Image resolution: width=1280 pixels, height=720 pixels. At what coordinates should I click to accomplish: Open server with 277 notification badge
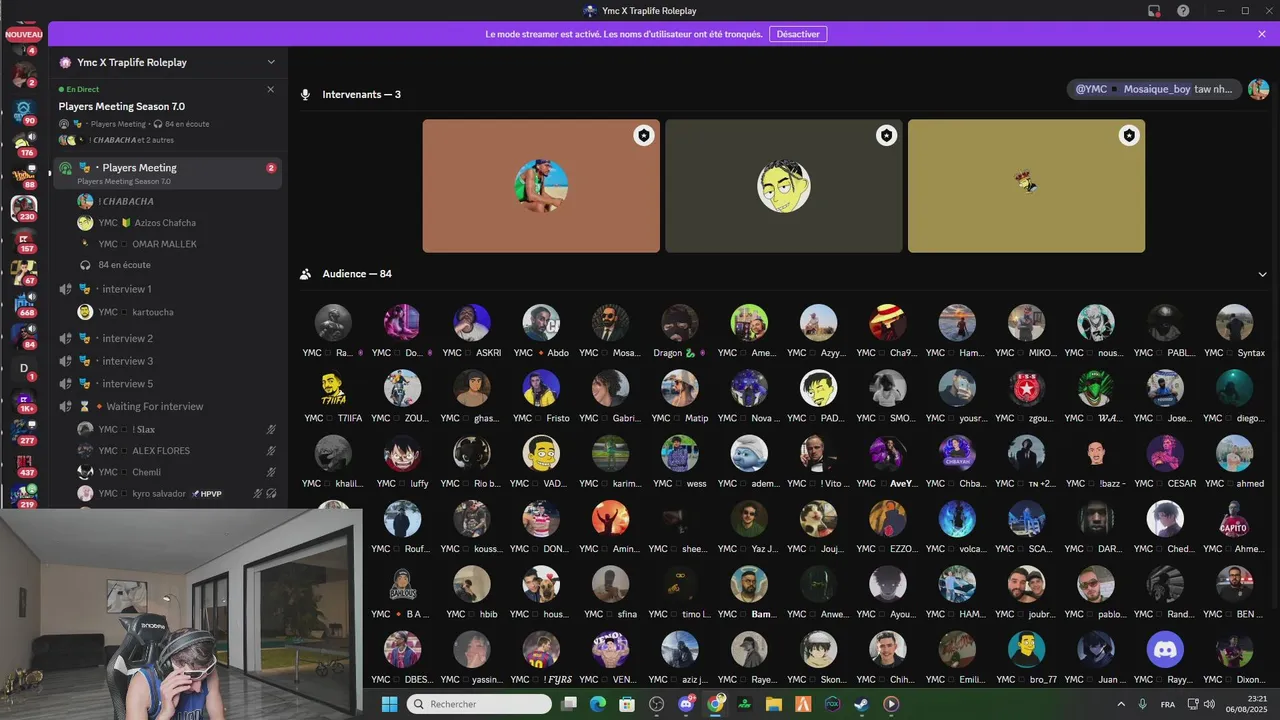(x=24, y=432)
